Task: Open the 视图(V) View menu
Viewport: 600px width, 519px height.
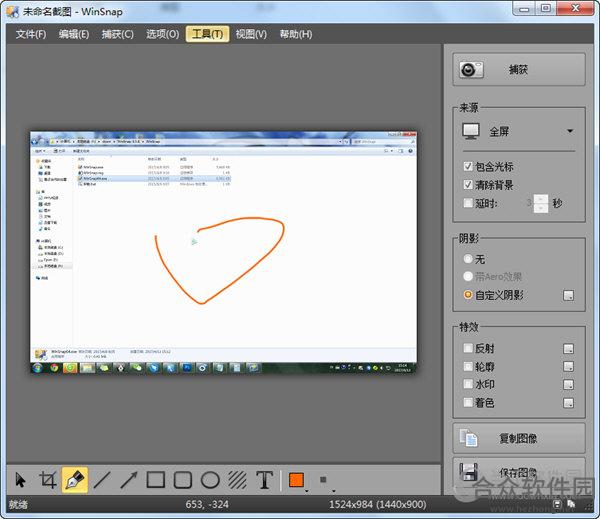Action: 251,34
